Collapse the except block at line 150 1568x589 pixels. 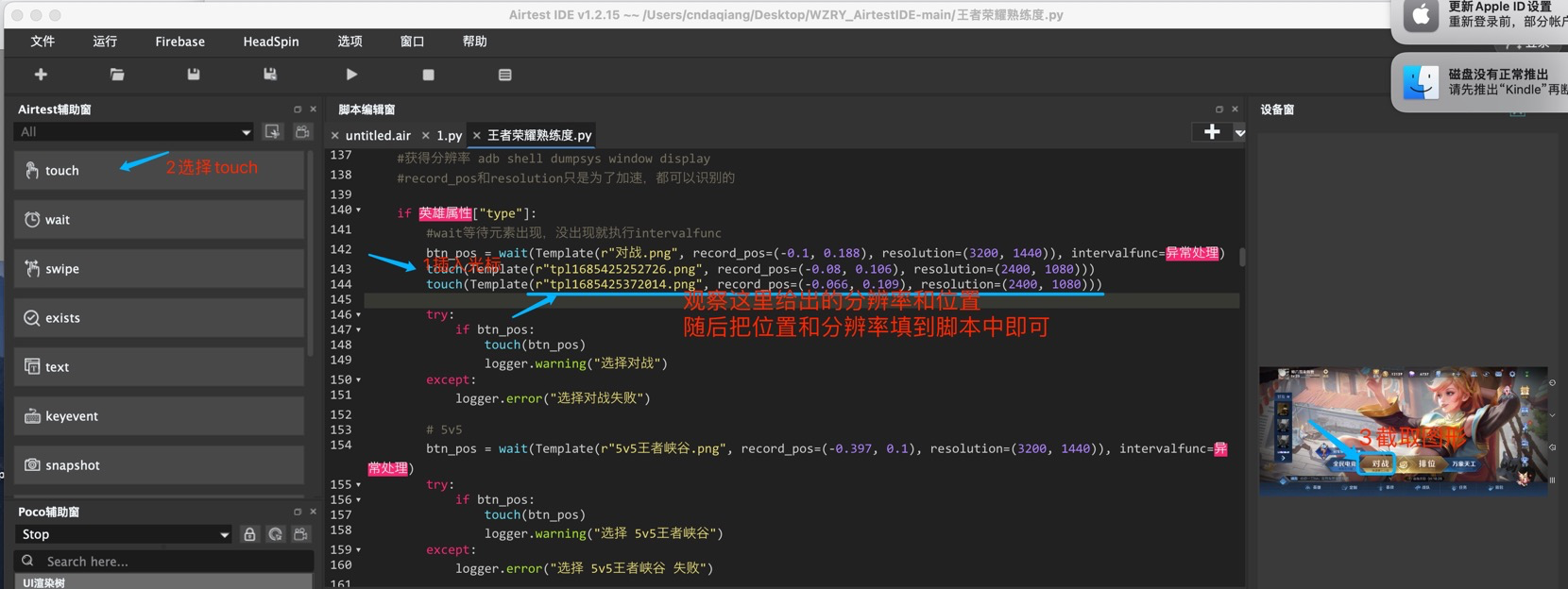[x=358, y=380]
